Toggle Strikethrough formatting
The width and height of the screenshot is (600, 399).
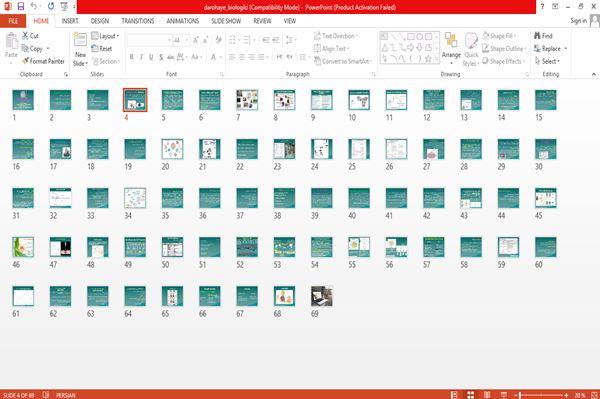pyautogui.click(x=171, y=57)
